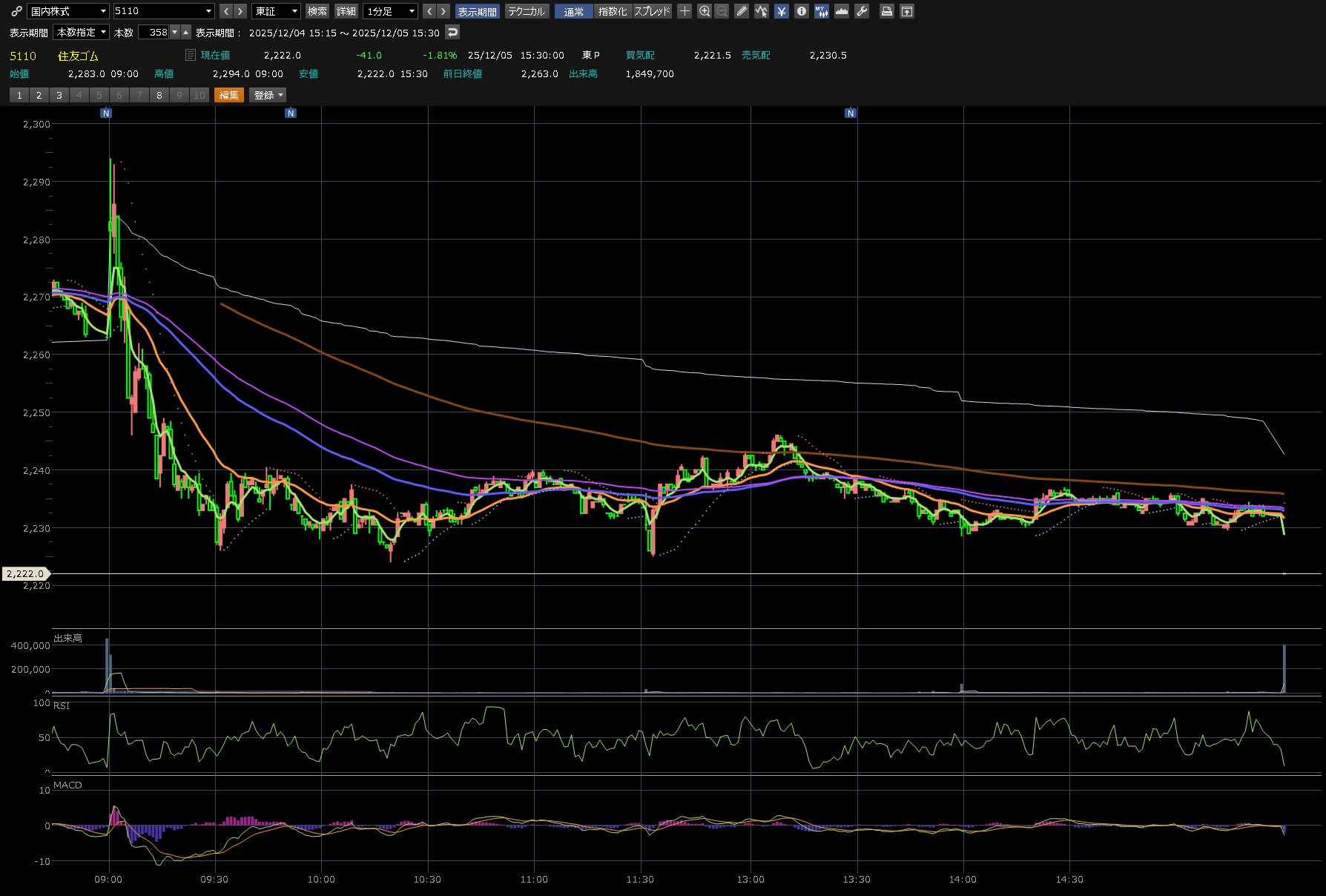Click the orange 編集 edit button
This screenshot has height=896, width=1326.
[x=229, y=95]
